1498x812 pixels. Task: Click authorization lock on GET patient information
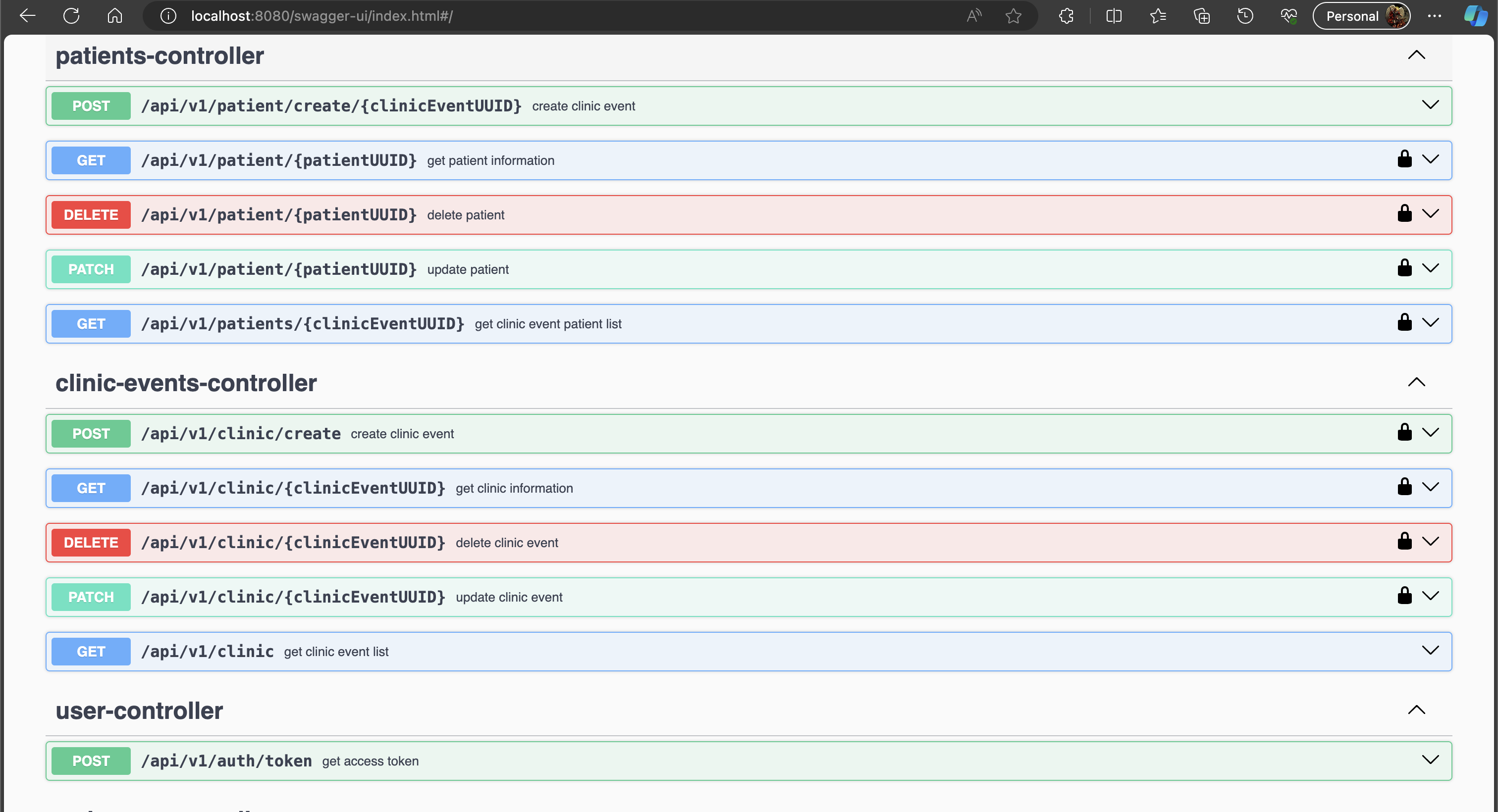click(1404, 159)
